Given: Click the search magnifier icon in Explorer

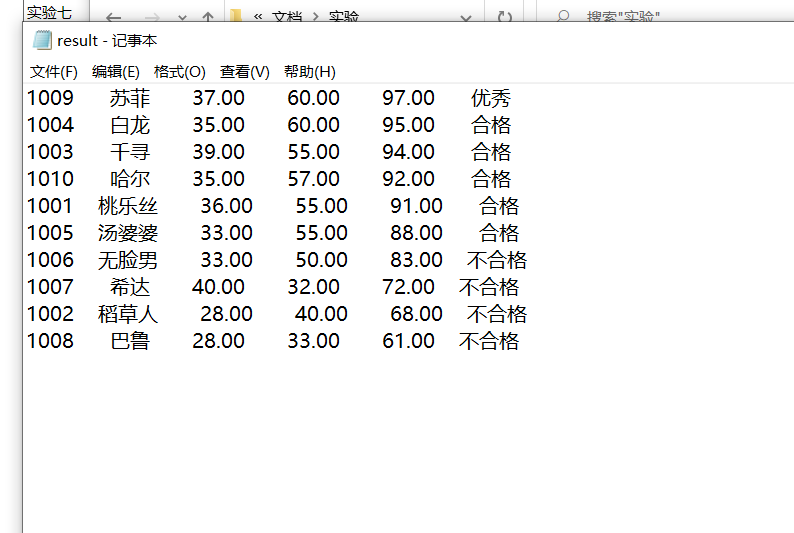Looking at the screenshot, I should (x=563, y=16).
